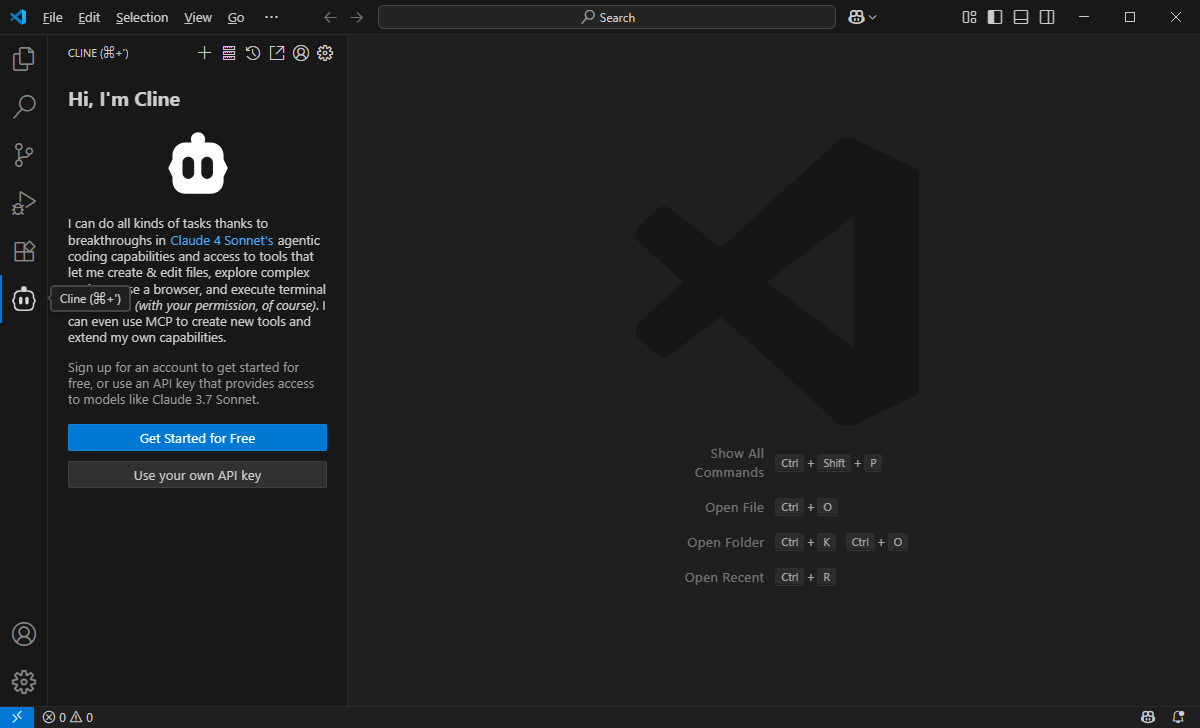1200x728 pixels.
Task: Open the File menu
Action: click(53, 17)
